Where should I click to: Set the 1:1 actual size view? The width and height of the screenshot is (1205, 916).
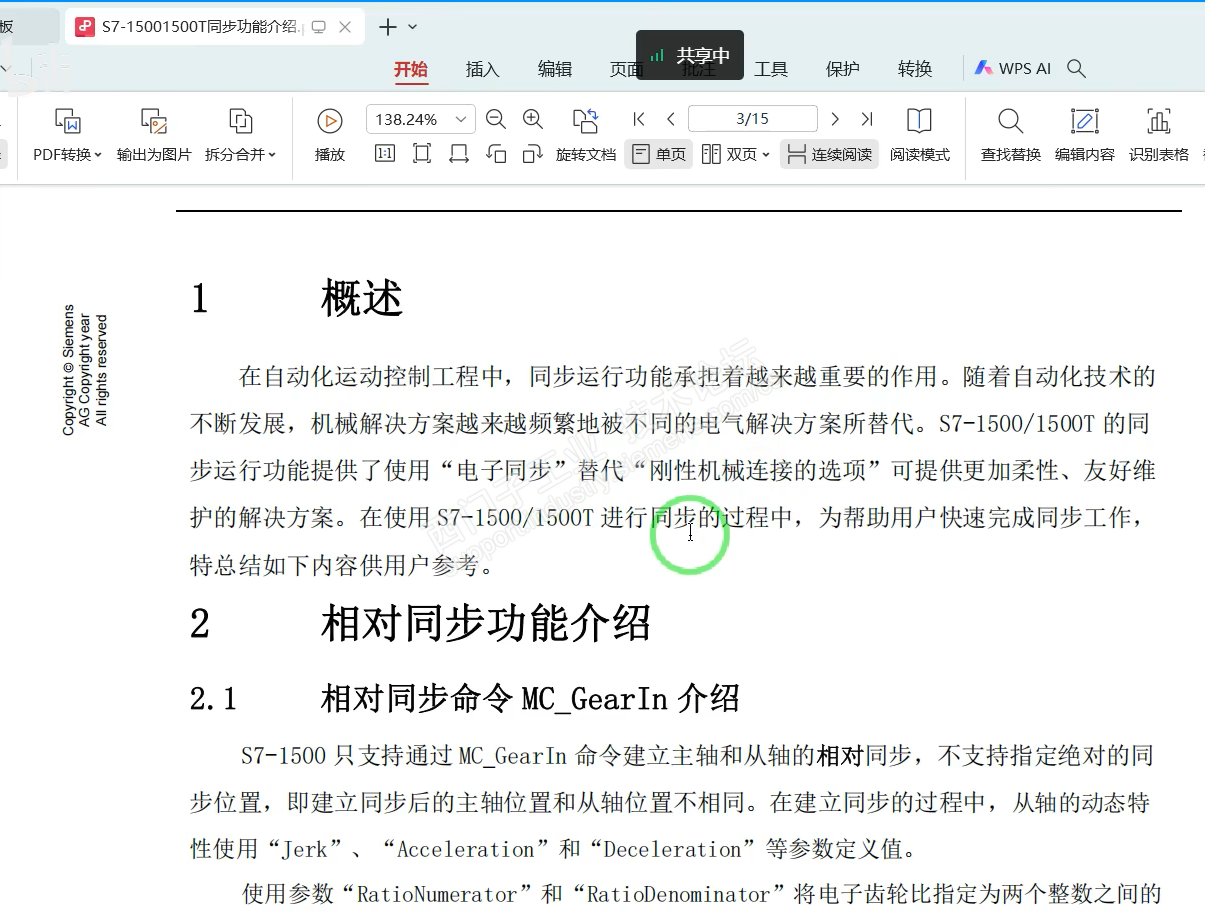pyautogui.click(x=384, y=154)
